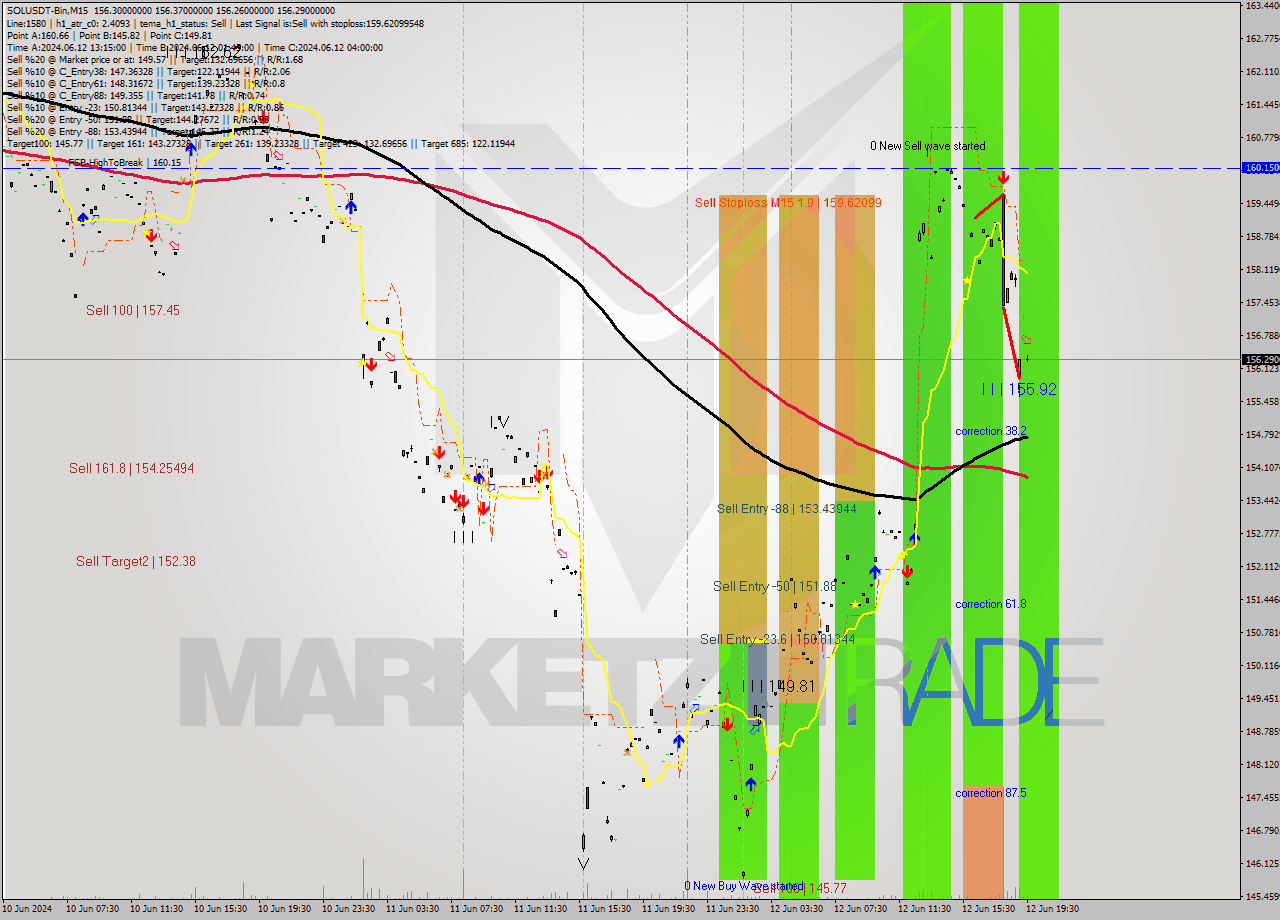Click the 'Sell 100 | 157.45' label

(133, 310)
